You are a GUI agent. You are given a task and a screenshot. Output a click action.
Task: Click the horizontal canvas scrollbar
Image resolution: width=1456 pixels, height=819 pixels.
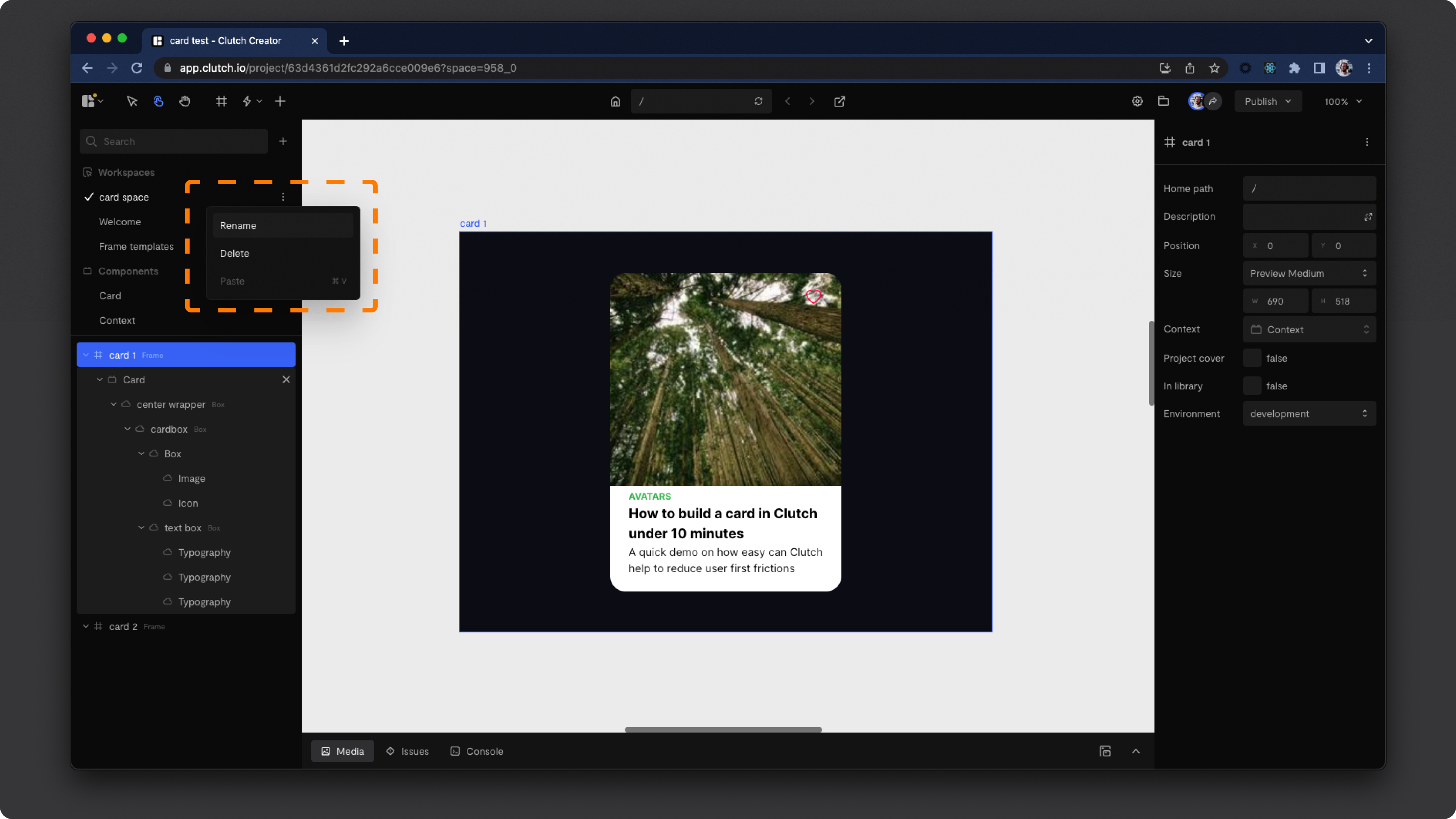(x=723, y=730)
